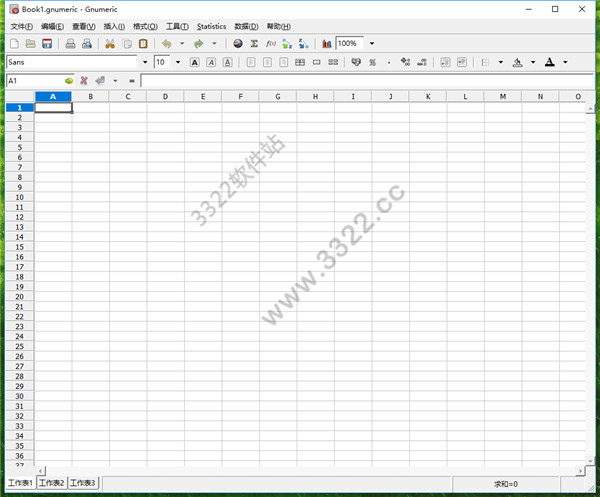
Task: Click the select-all corner button
Action: [20, 97]
